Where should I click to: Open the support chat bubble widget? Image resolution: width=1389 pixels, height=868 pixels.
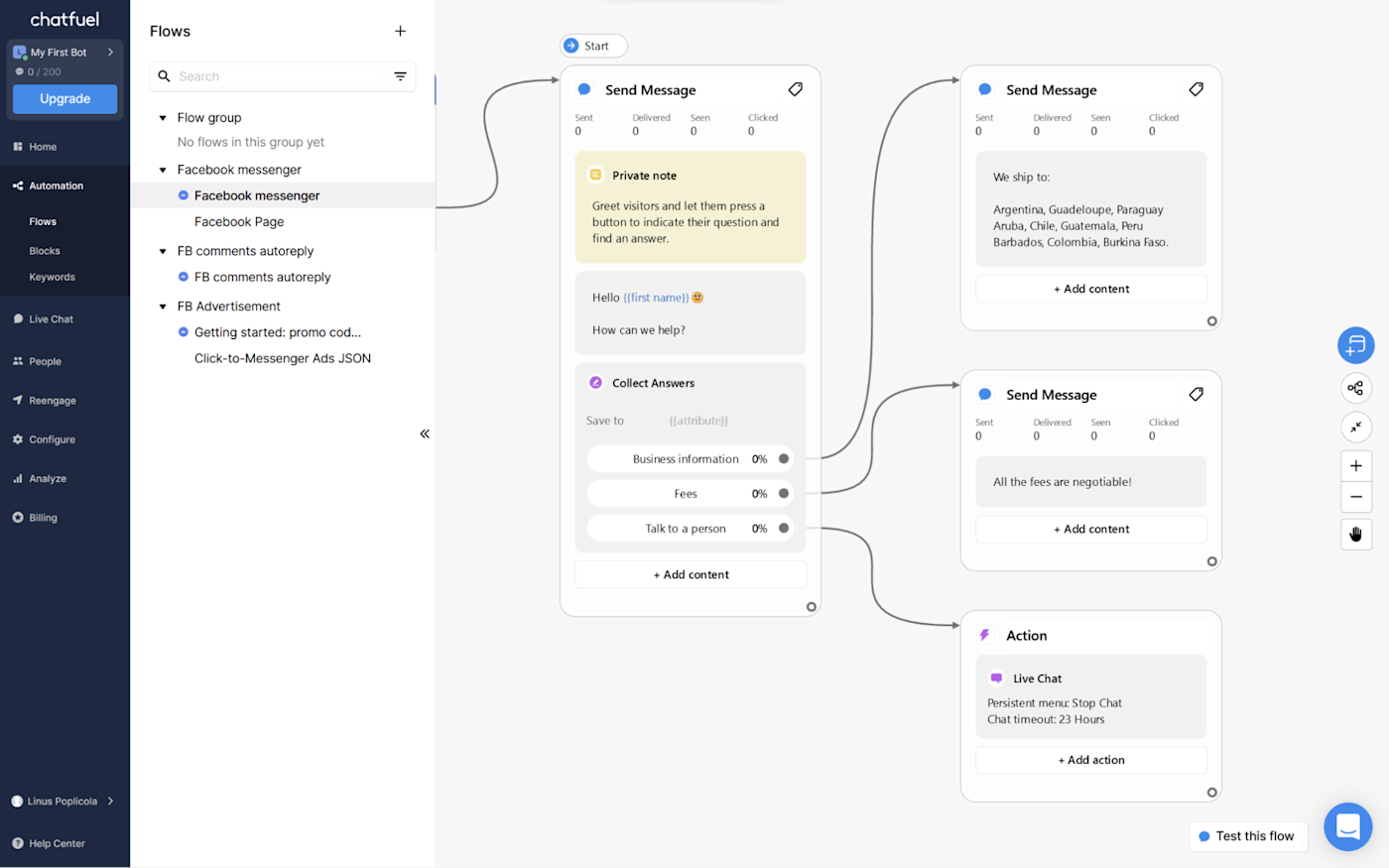[x=1347, y=826]
